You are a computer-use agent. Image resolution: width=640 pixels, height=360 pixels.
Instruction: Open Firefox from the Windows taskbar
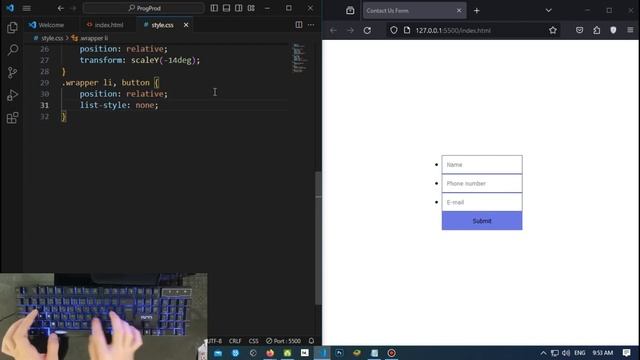(x=270, y=353)
